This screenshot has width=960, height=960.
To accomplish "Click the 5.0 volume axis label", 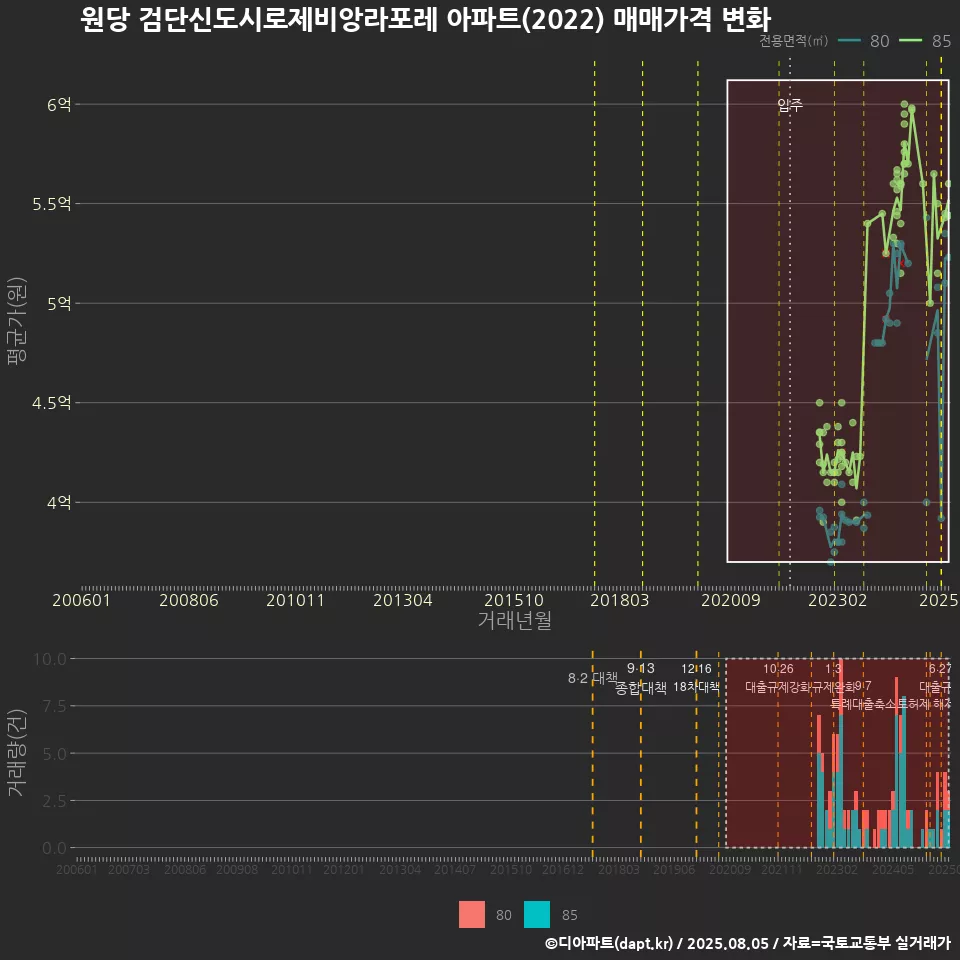I will click(54, 754).
